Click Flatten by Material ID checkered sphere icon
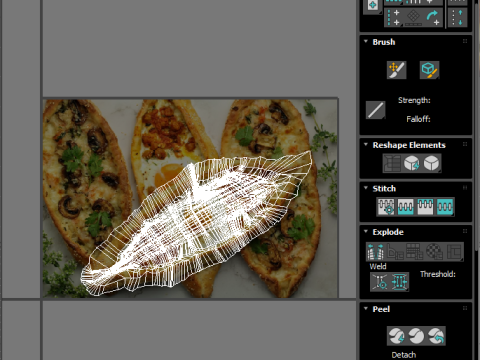Image resolution: width=480 pixels, height=360 pixels. tap(435, 252)
